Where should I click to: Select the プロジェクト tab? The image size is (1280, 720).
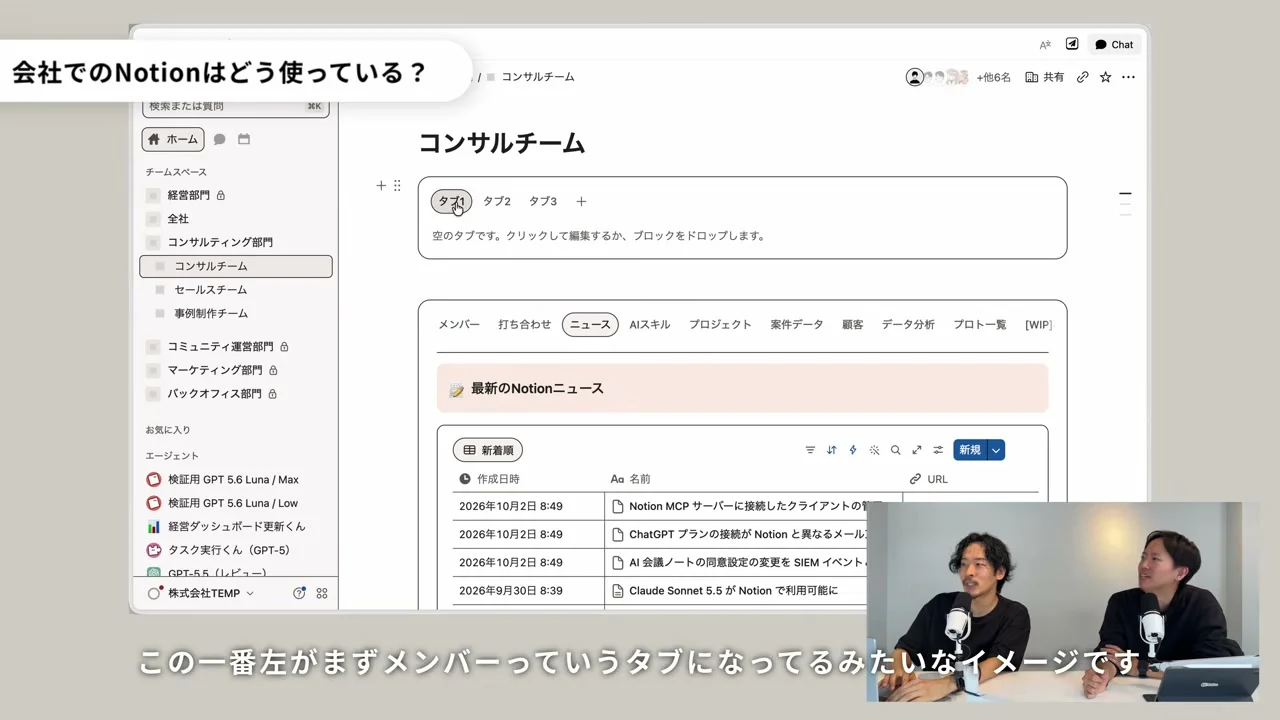[720, 324]
